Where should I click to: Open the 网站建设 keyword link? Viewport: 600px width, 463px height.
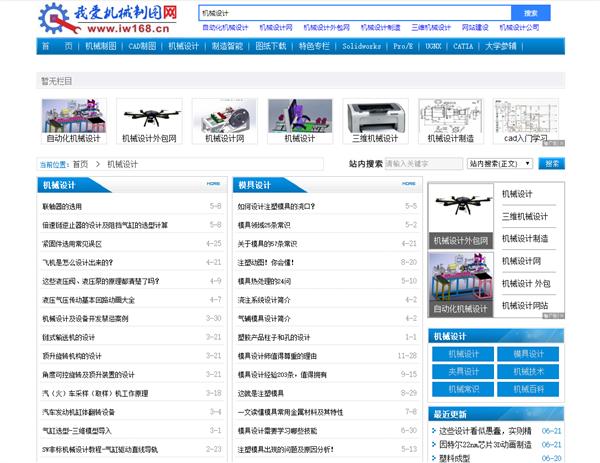click(x=475, y=28)
